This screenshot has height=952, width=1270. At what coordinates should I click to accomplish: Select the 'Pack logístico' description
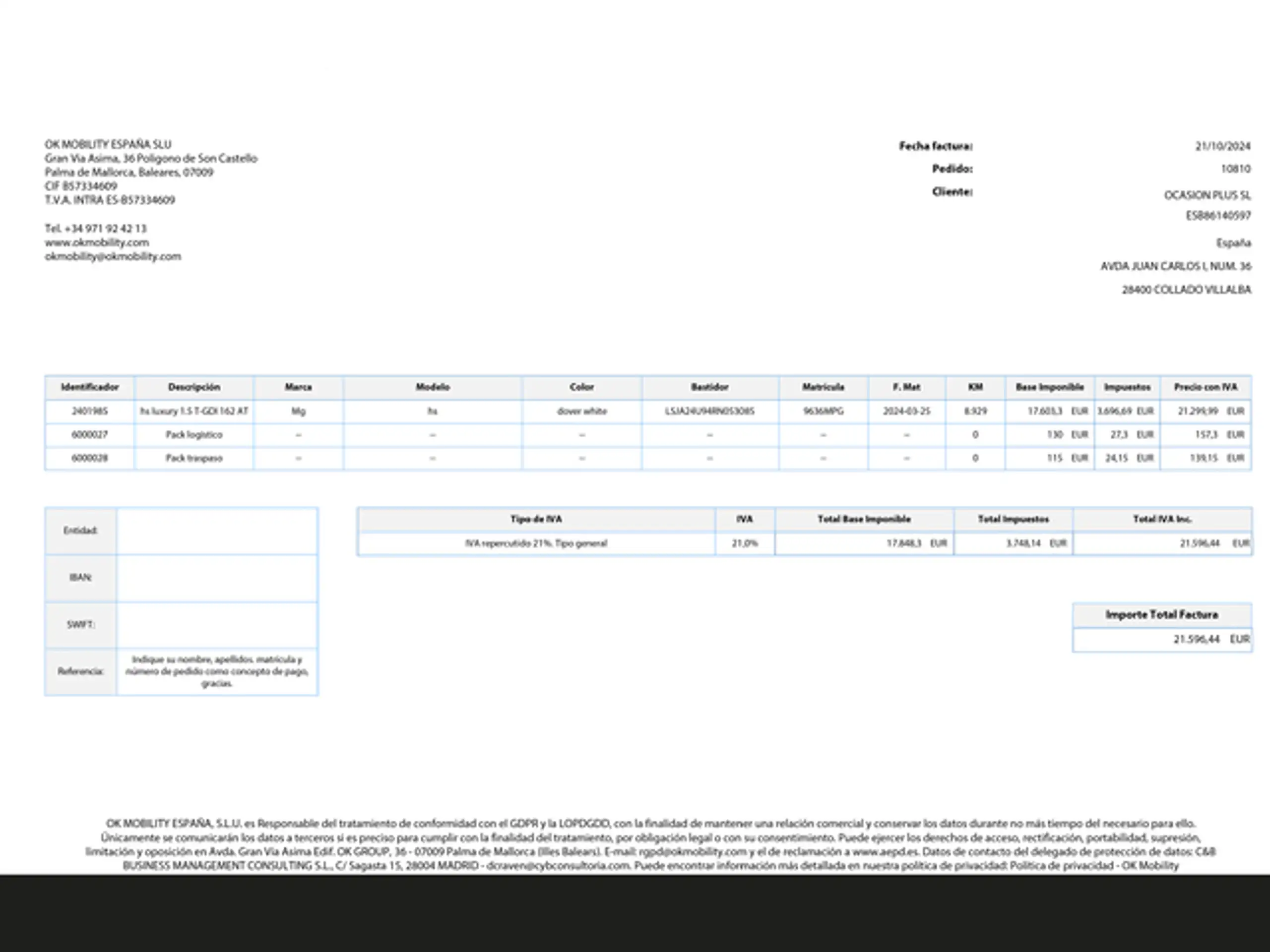194,435
